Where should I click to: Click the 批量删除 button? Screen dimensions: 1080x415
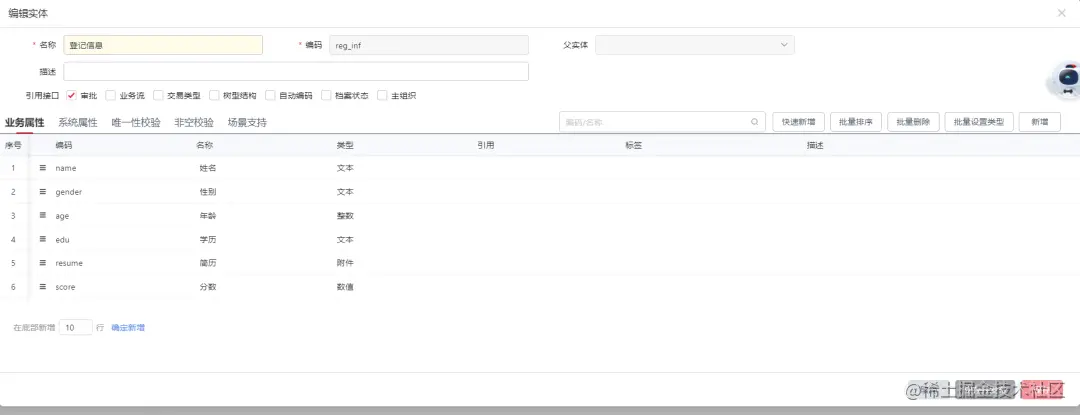[x=913, y=122]
